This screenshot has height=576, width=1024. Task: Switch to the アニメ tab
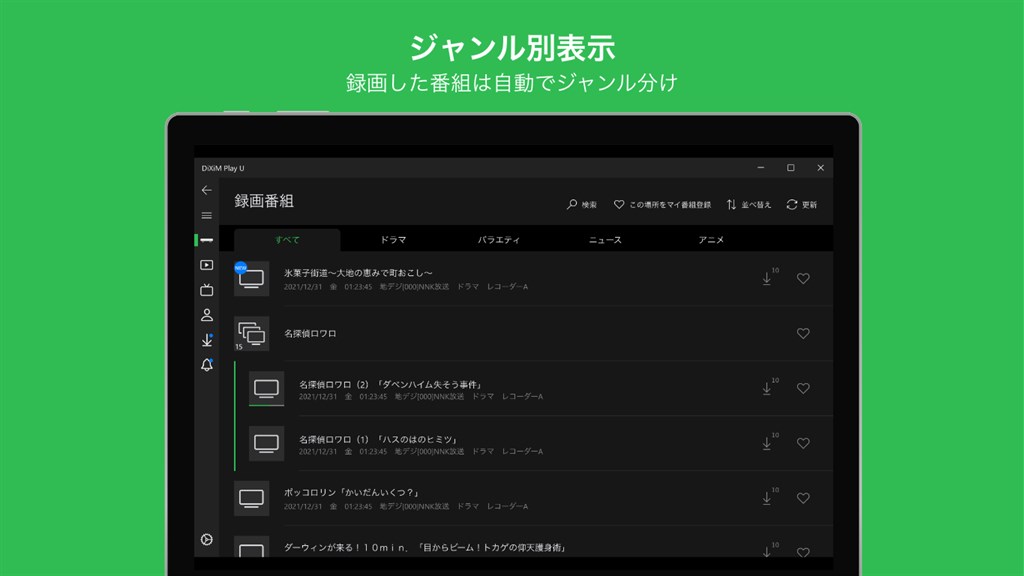(x=711, y=240)
